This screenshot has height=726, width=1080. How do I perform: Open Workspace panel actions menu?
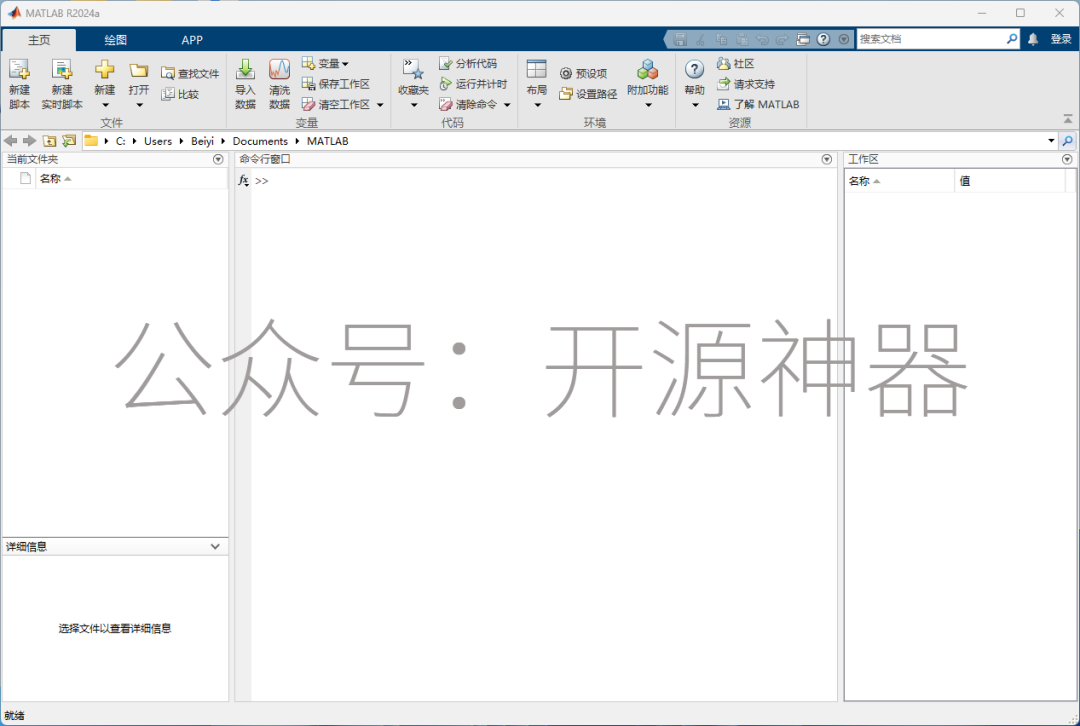[x=1067, y=159]
